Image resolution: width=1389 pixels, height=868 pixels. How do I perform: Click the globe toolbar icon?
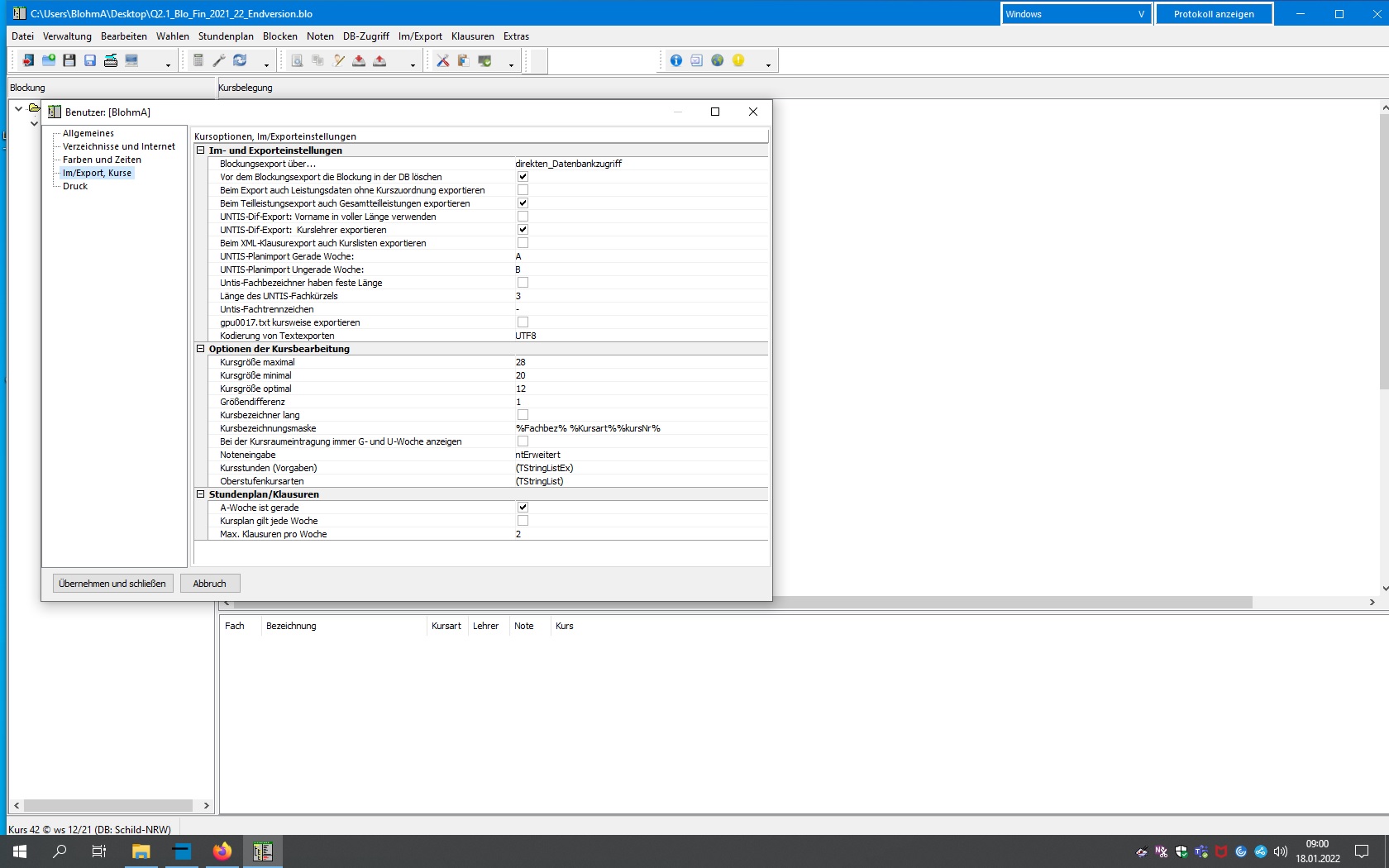[x=718, y=60]
